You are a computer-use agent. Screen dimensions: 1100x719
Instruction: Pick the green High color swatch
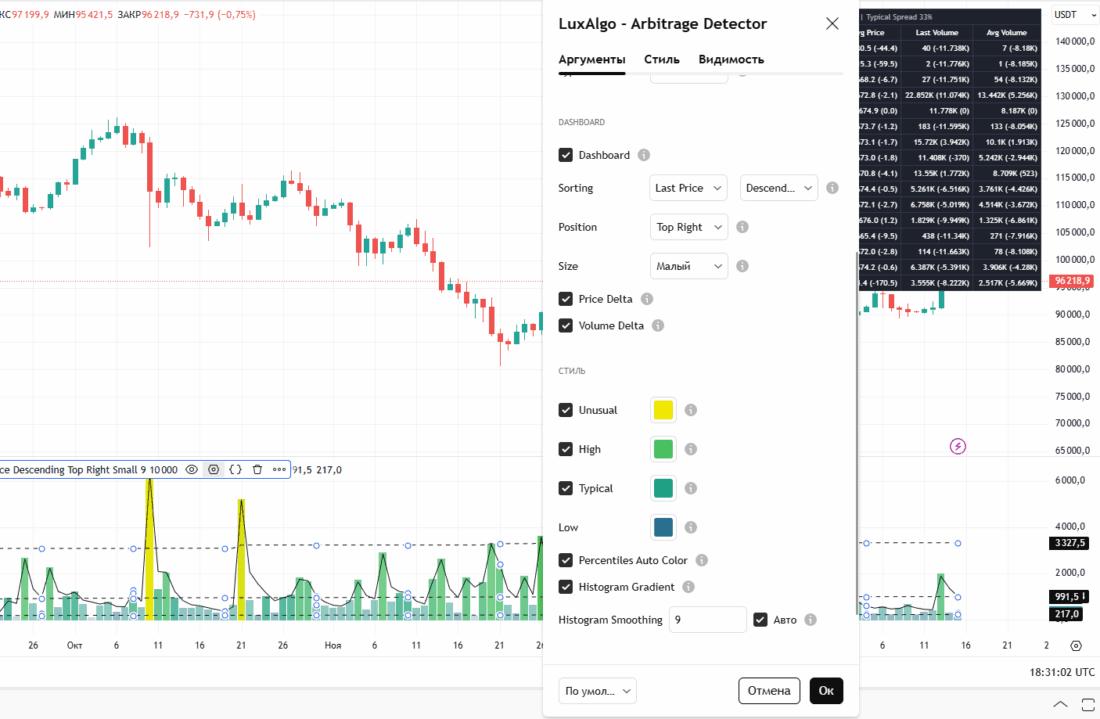(x=664, y=450)
